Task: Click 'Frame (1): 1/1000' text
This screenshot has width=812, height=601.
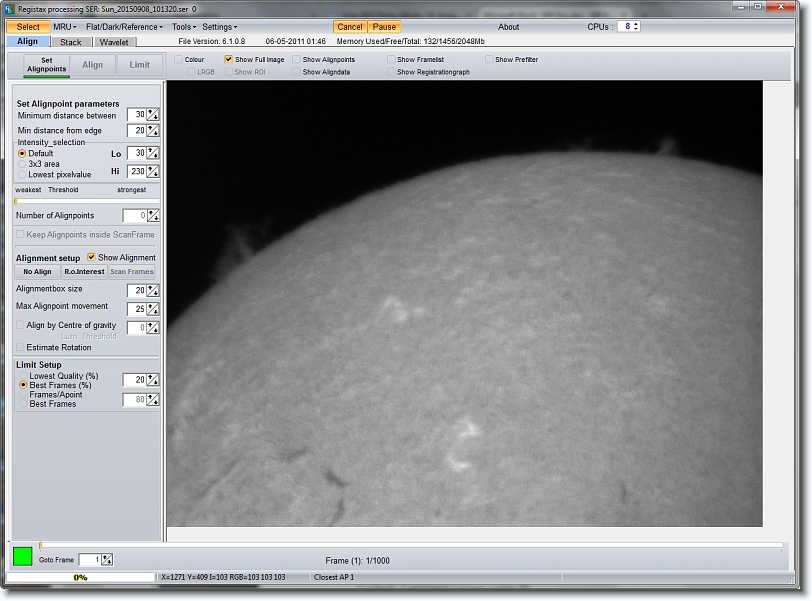Action: pos(357,561)
